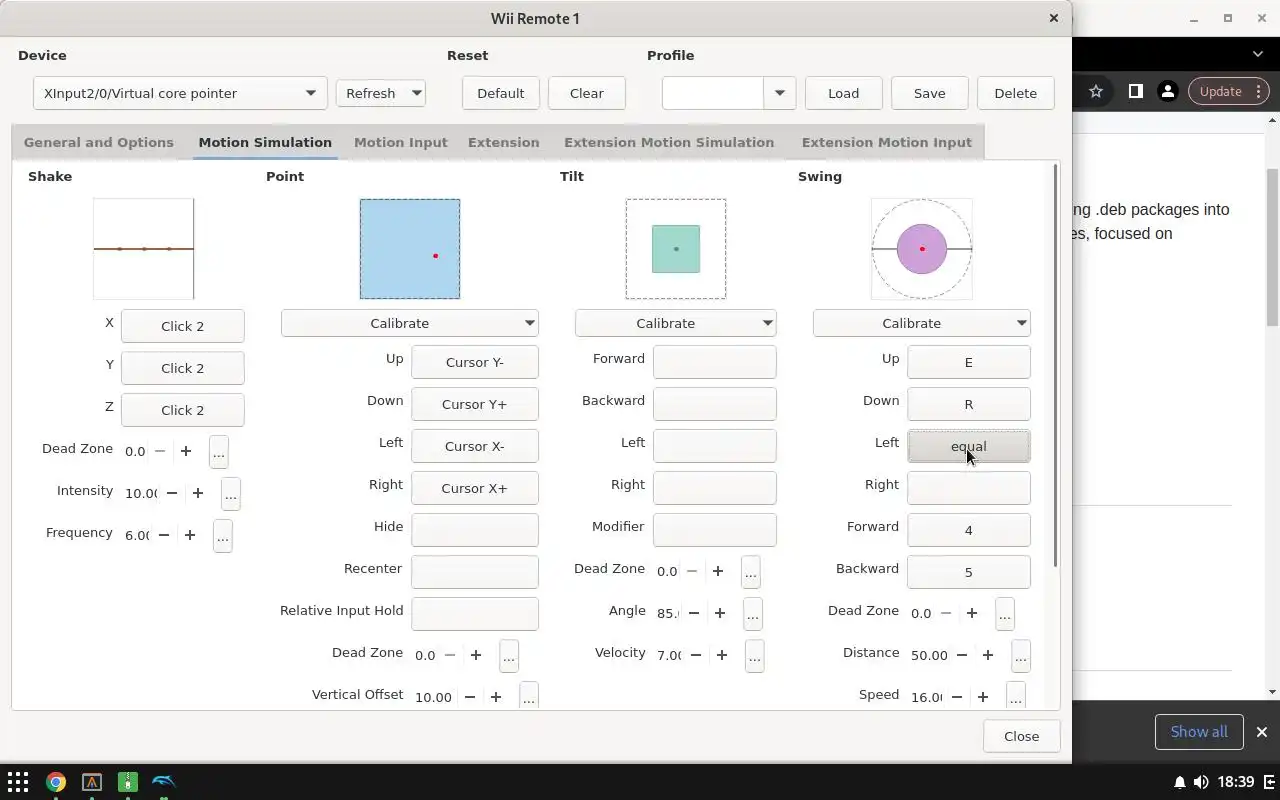Click the volume speaker icon in the tray
1280x800 pixels.
point(1201,782)
